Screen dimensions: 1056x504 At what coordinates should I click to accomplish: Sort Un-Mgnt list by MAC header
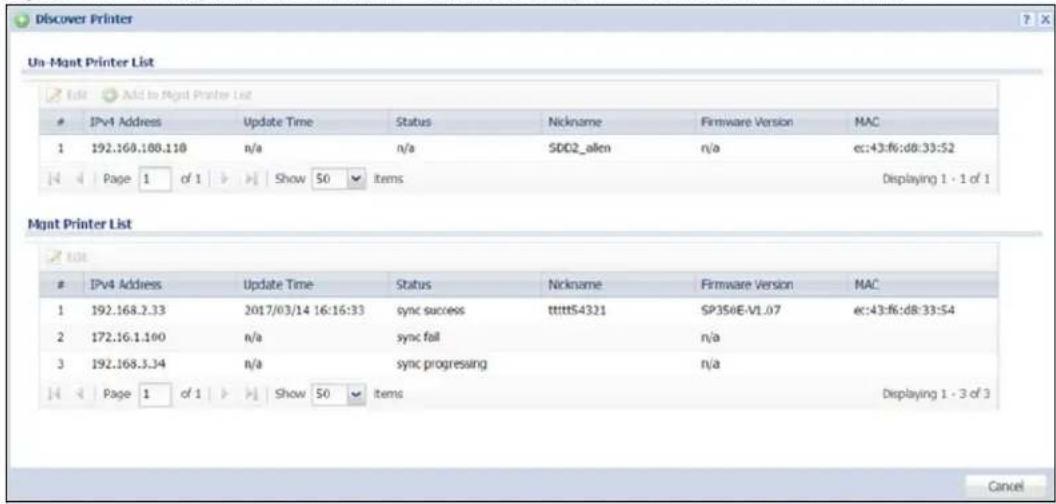[x=922, y=123]
